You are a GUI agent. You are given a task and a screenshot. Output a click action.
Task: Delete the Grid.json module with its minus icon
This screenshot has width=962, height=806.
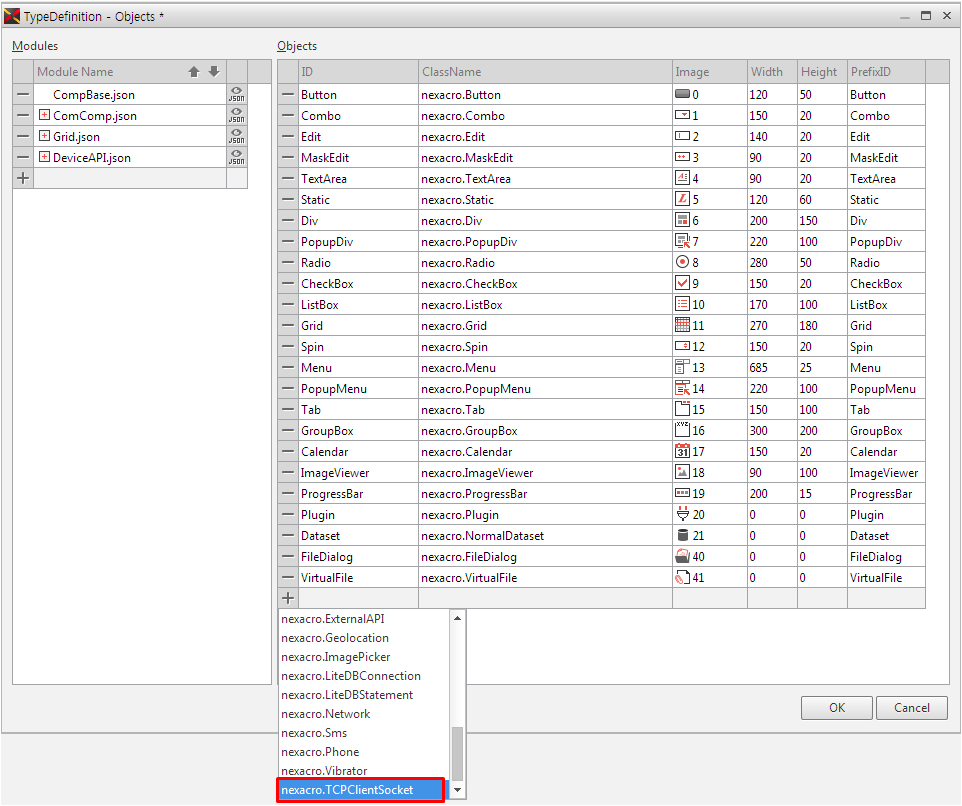tap(23, 136)
